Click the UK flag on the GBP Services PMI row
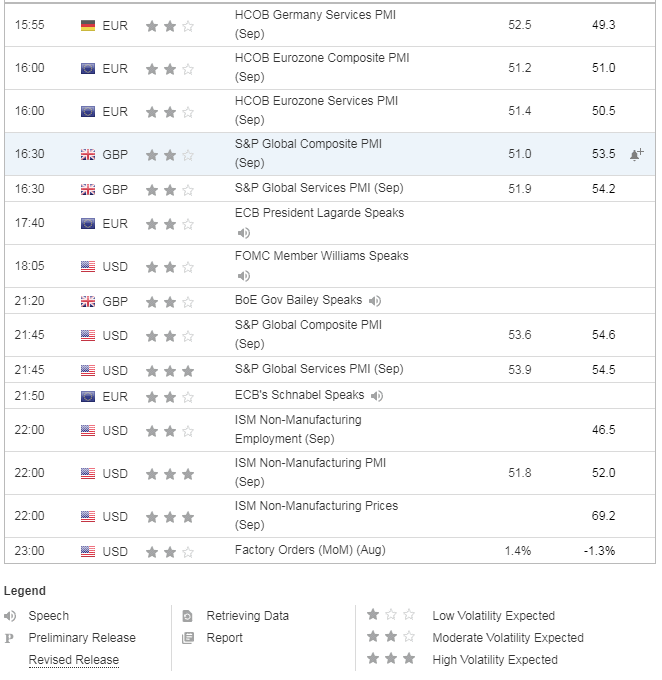662x680 pixels. tap(88, 190)
